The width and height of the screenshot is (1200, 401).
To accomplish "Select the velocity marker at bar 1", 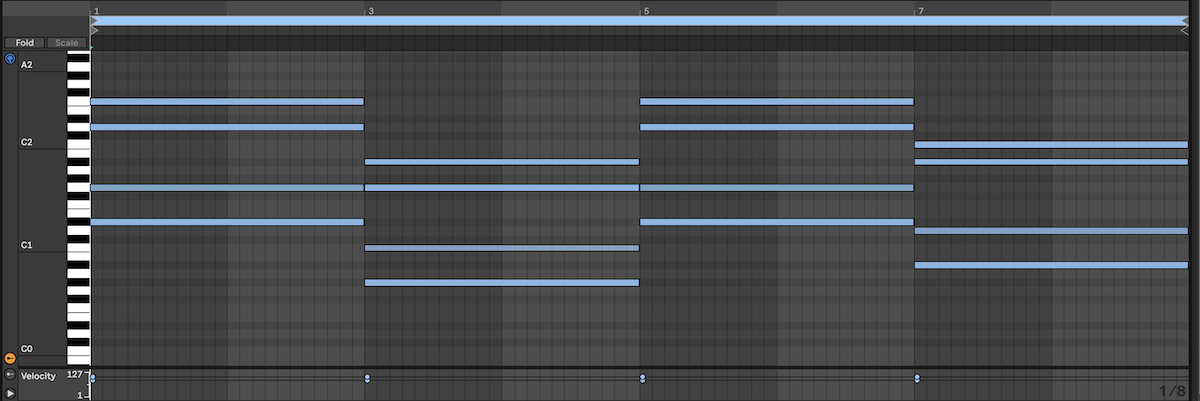I will pyautogui.click(x=92, y=377).
